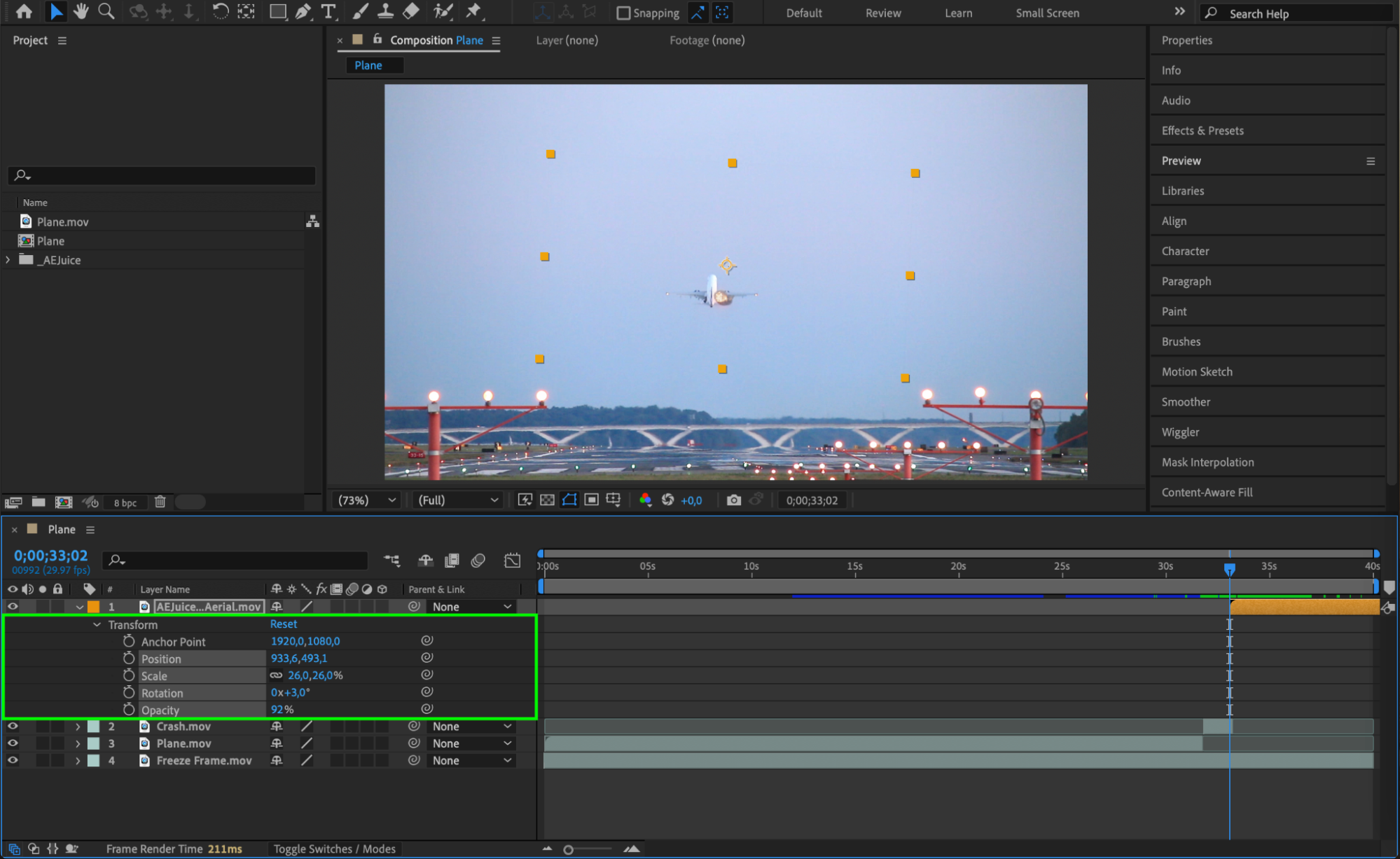Image resolution: width=1400 pixels, height=859 pixels.
Task: Open the Effects & Presets panel
Action: 1202,130
